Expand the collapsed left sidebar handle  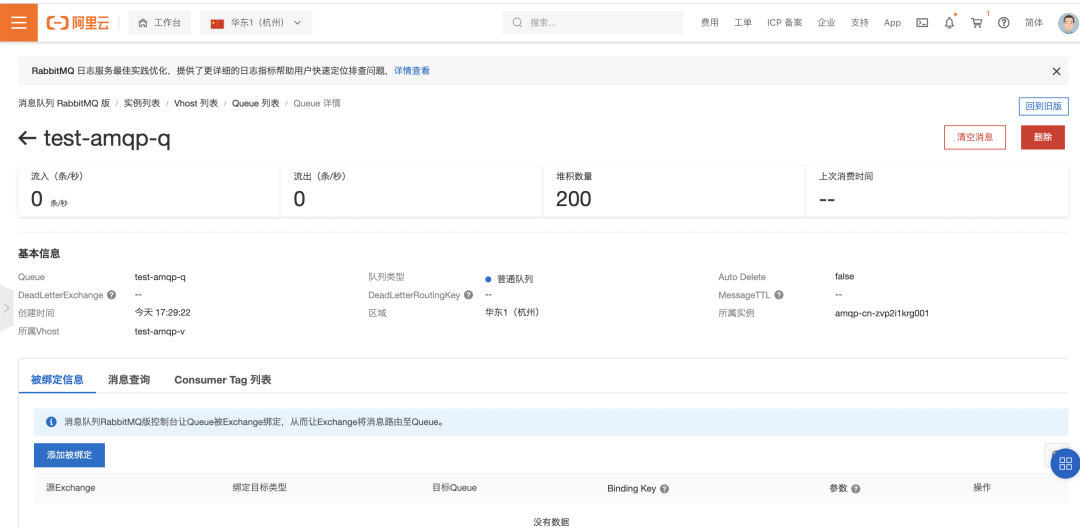(6, 307)
